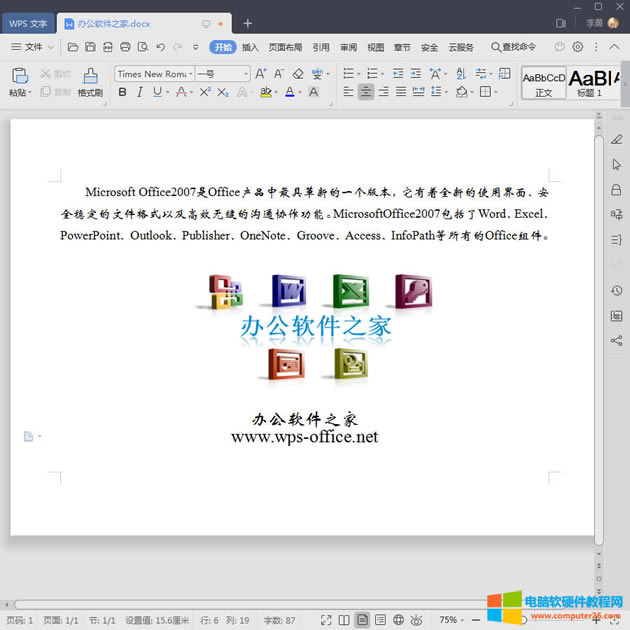The image size is (630, 630).
Task: Click the Undo arrow icon
Action: point(160,47)
